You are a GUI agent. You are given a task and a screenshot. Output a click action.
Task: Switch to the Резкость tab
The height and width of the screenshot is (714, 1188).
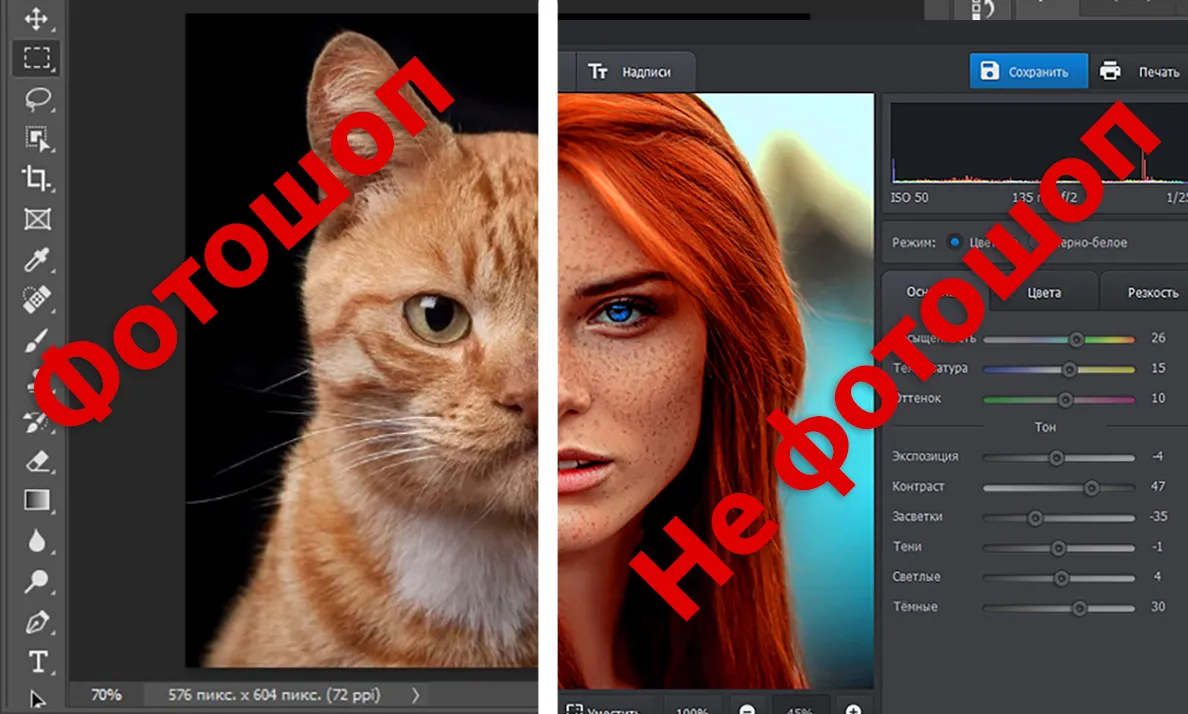1152,293
